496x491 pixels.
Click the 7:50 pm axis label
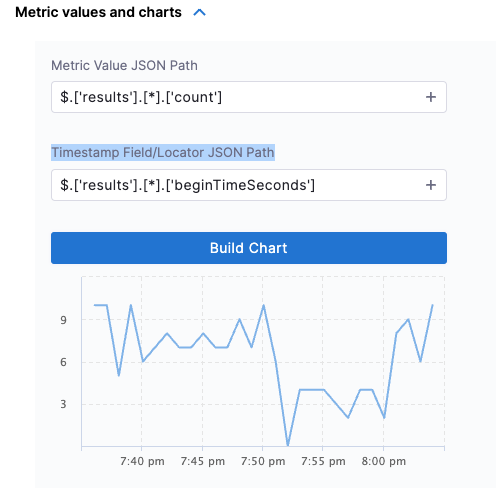pyautogui.click(x=263, y=461)
